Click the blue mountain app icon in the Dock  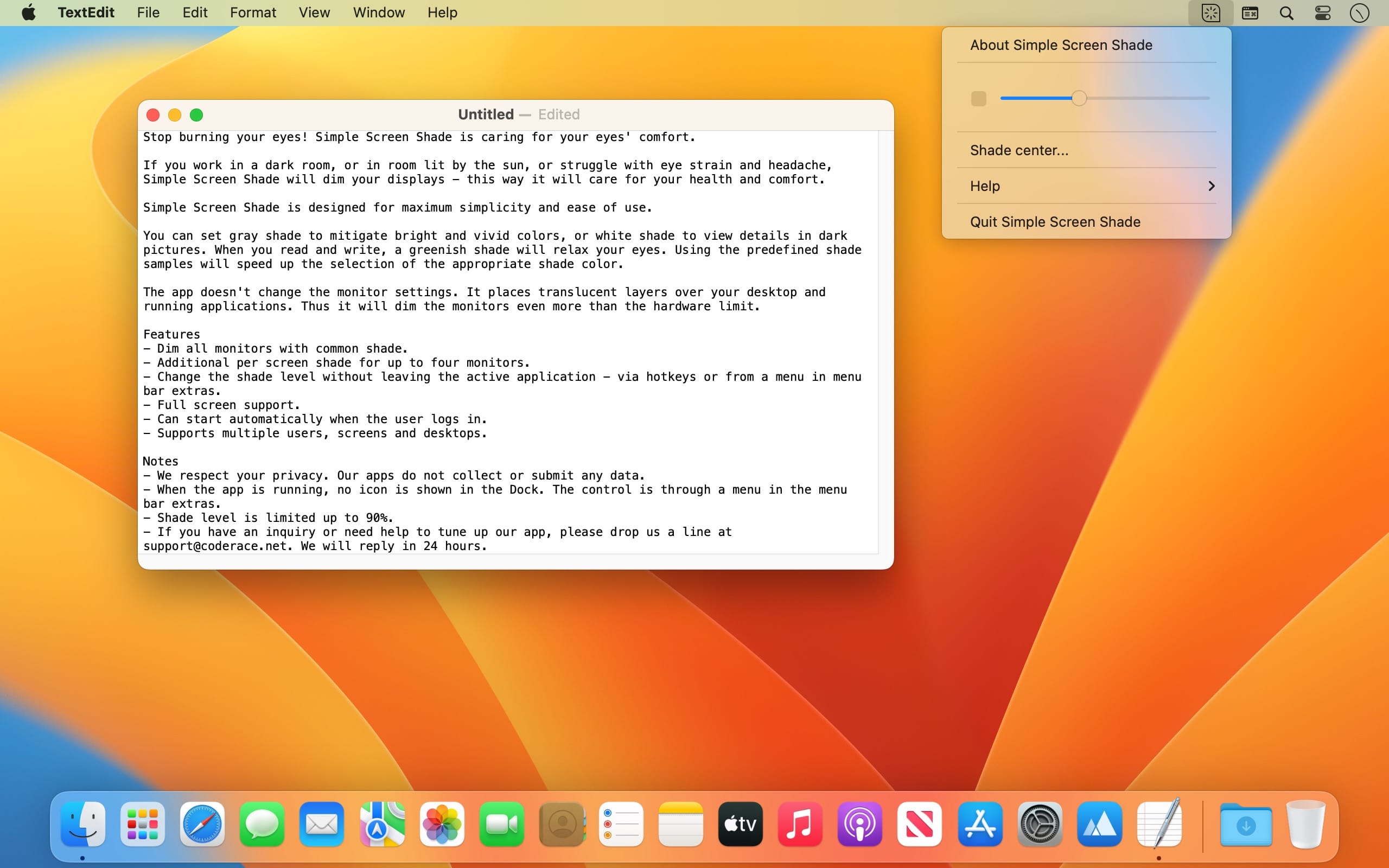(x=1099, y=824)
